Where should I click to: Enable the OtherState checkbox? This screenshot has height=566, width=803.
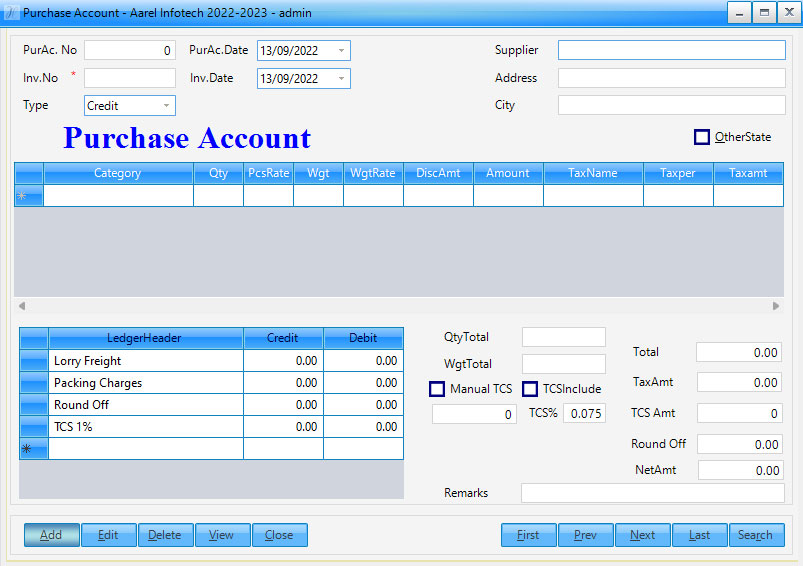click(702, 137)
